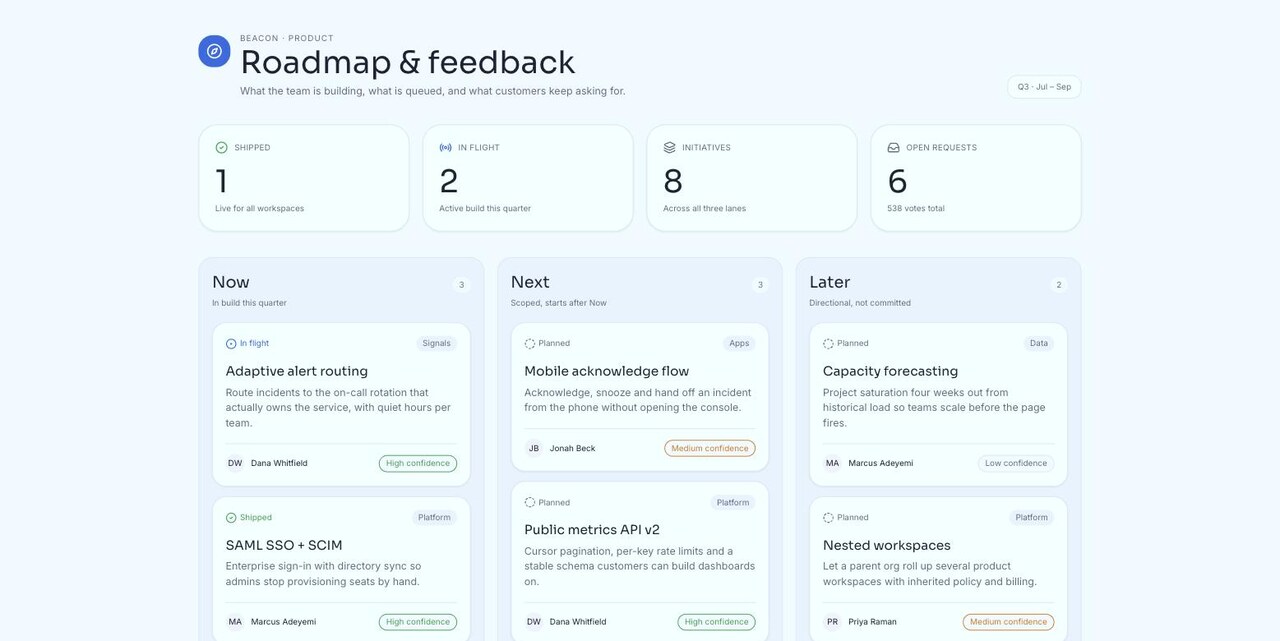Click the Initiatives layers stack icon
This screenshot has height=641, width=1280.
669,147
